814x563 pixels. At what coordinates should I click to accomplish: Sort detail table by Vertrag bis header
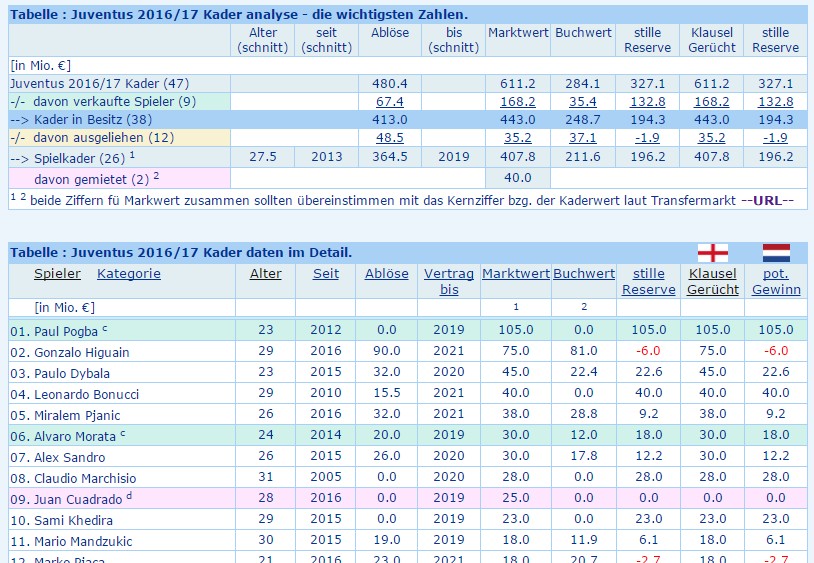449,281
